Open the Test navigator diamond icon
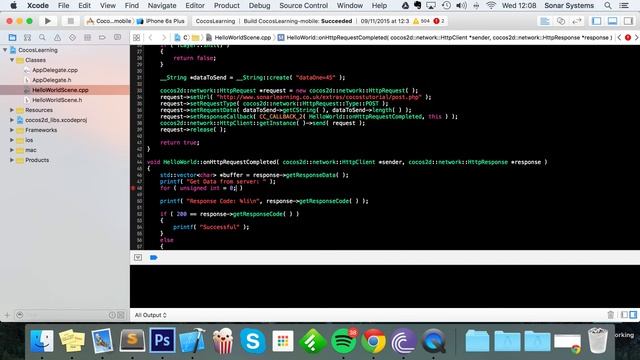The image size is (640, 360). pos(72,38)
